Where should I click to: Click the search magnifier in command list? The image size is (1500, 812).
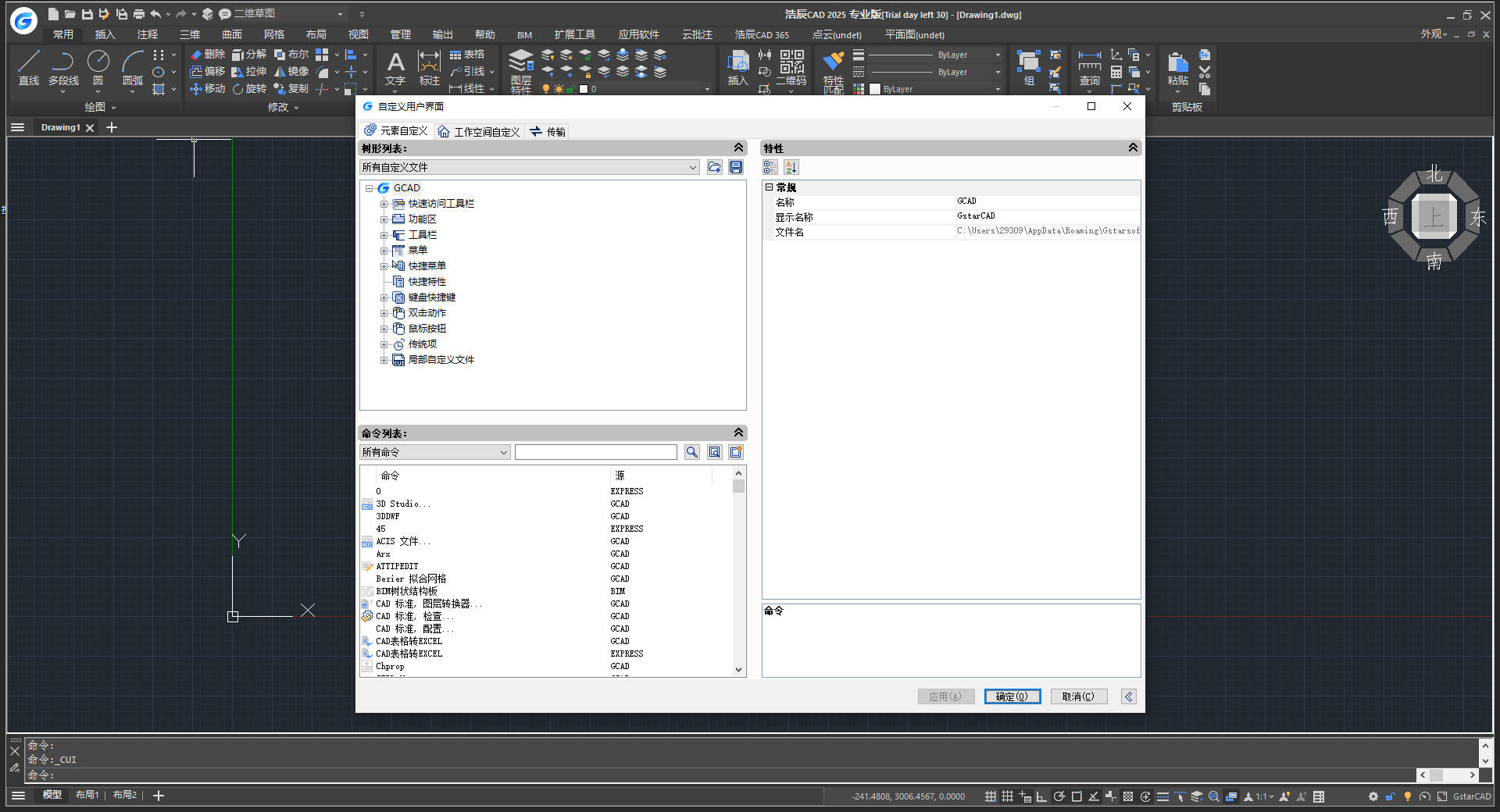coord(692,452)
